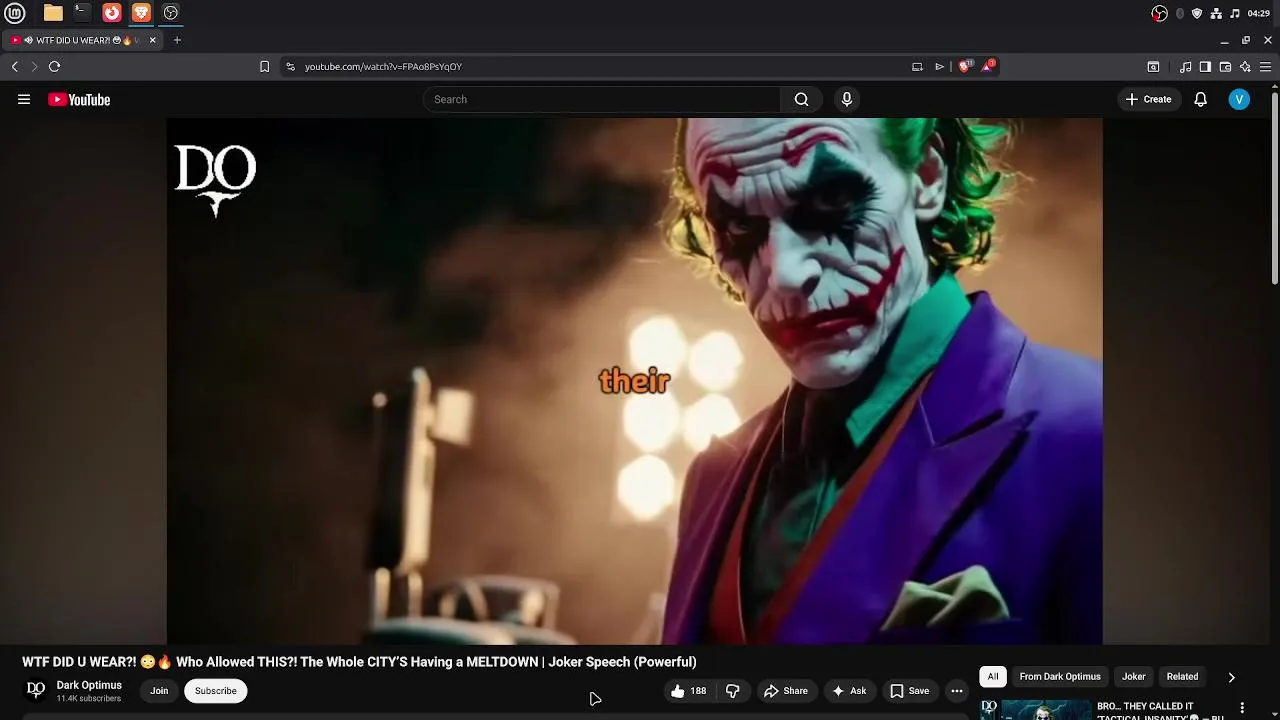Filter by 'From Dark Optimus' chip

(1060, 677)
